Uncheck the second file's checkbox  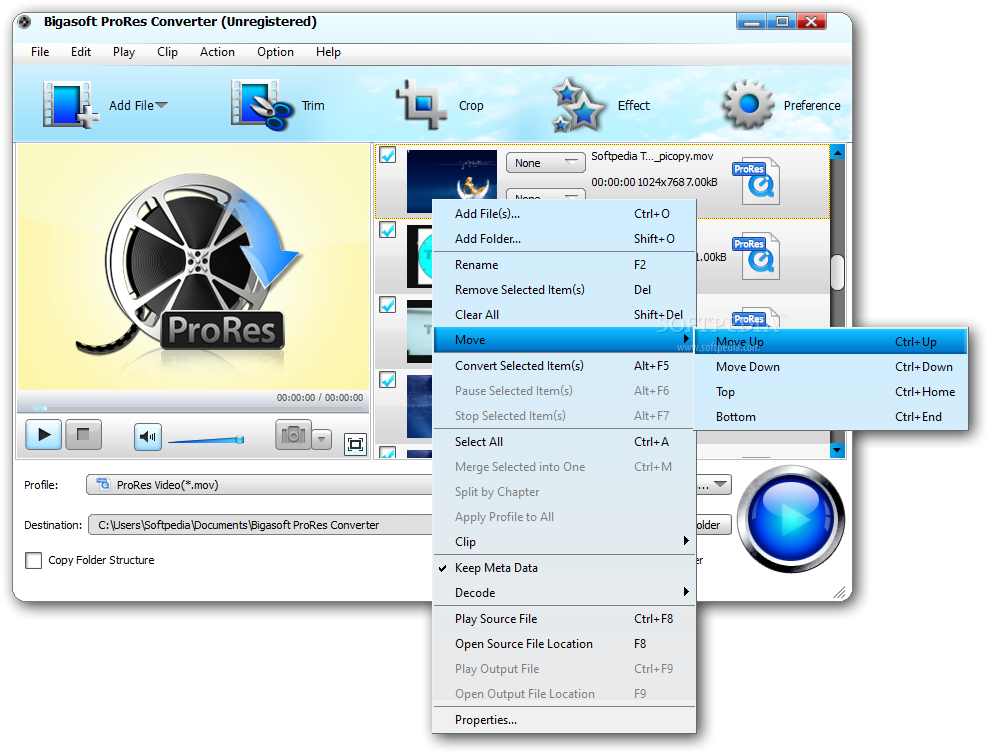click(x=387, y=230)
